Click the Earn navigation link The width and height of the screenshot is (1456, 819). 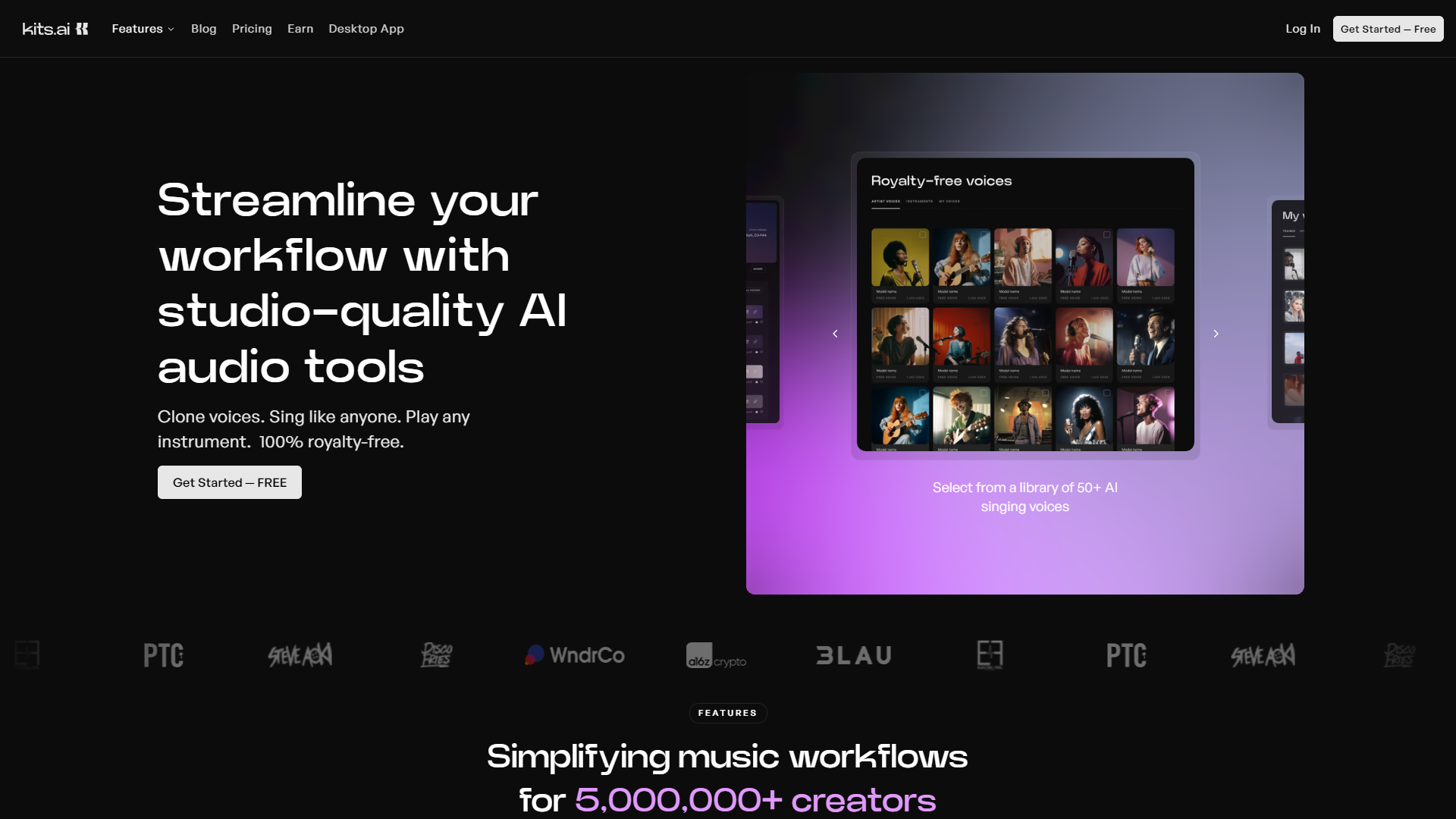[300, 28]
